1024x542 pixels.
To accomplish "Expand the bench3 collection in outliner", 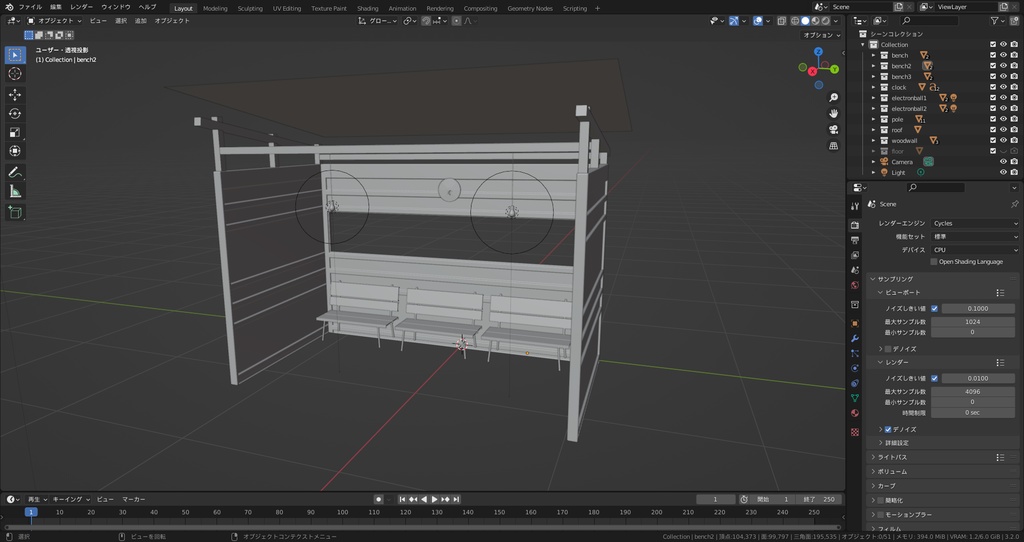I will point(873,77).
